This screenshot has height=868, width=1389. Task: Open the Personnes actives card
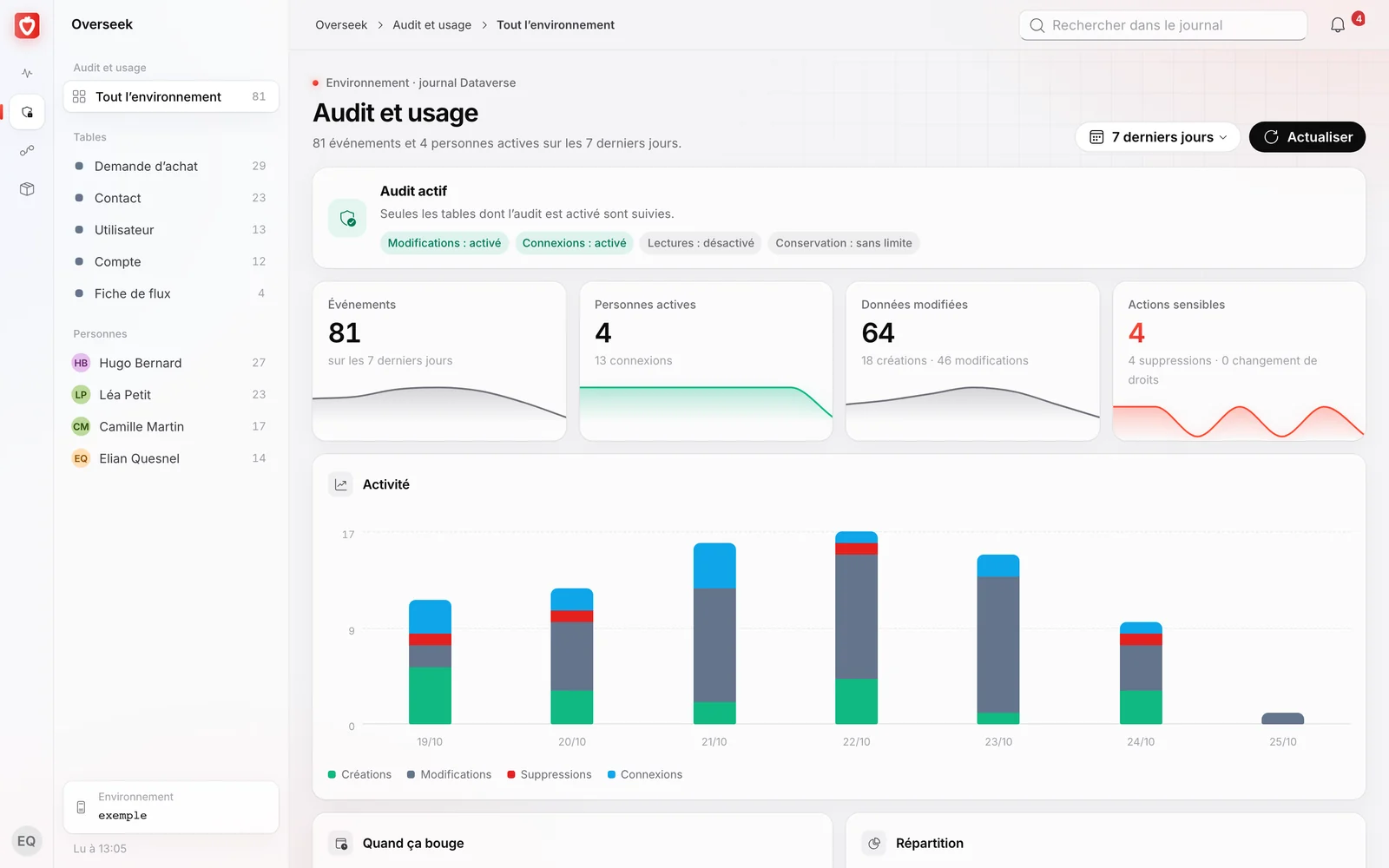[x=706, y=361]
